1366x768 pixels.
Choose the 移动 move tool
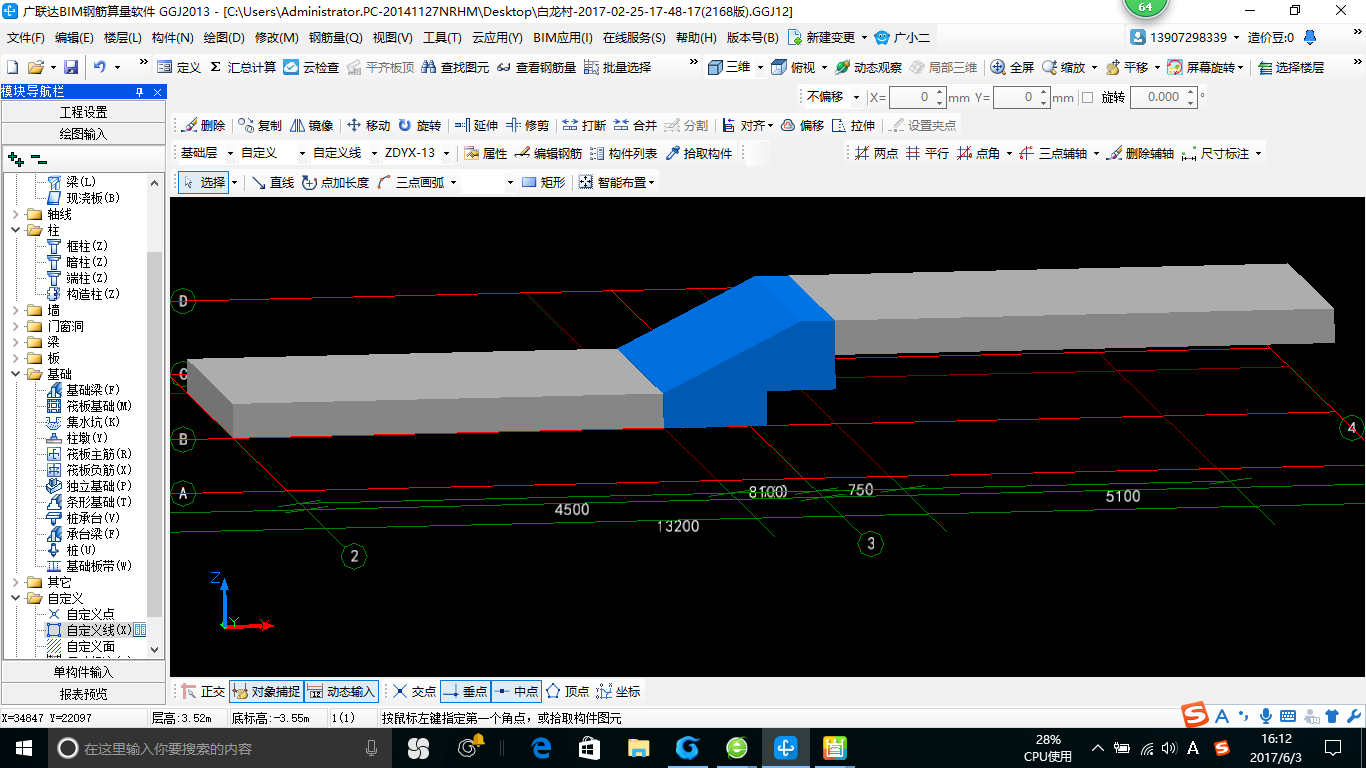(x=368, y=126)
